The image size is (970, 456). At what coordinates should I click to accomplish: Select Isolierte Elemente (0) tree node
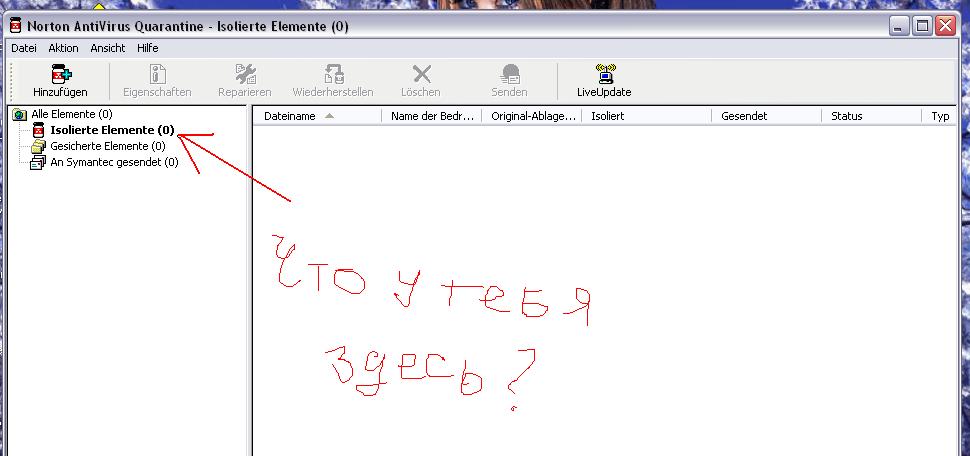[113, 131]
